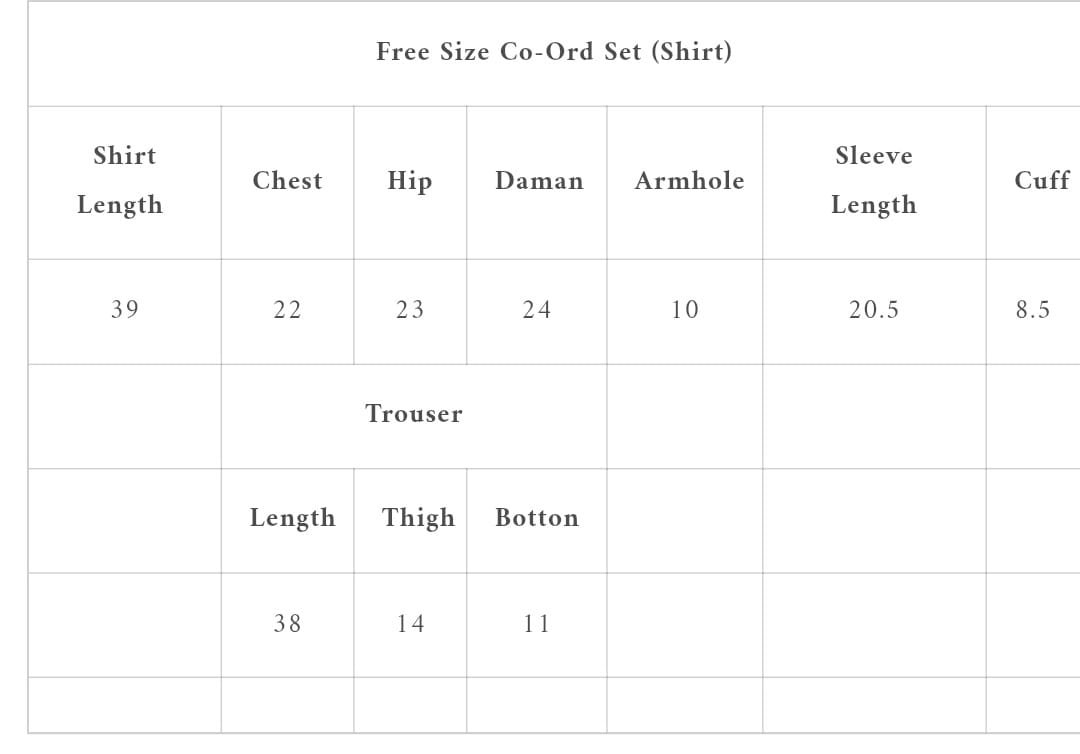Image resolution: width=1080 pixels, height=754 pixels.
Task: Click the Chest column header
Action: [287, 181]
